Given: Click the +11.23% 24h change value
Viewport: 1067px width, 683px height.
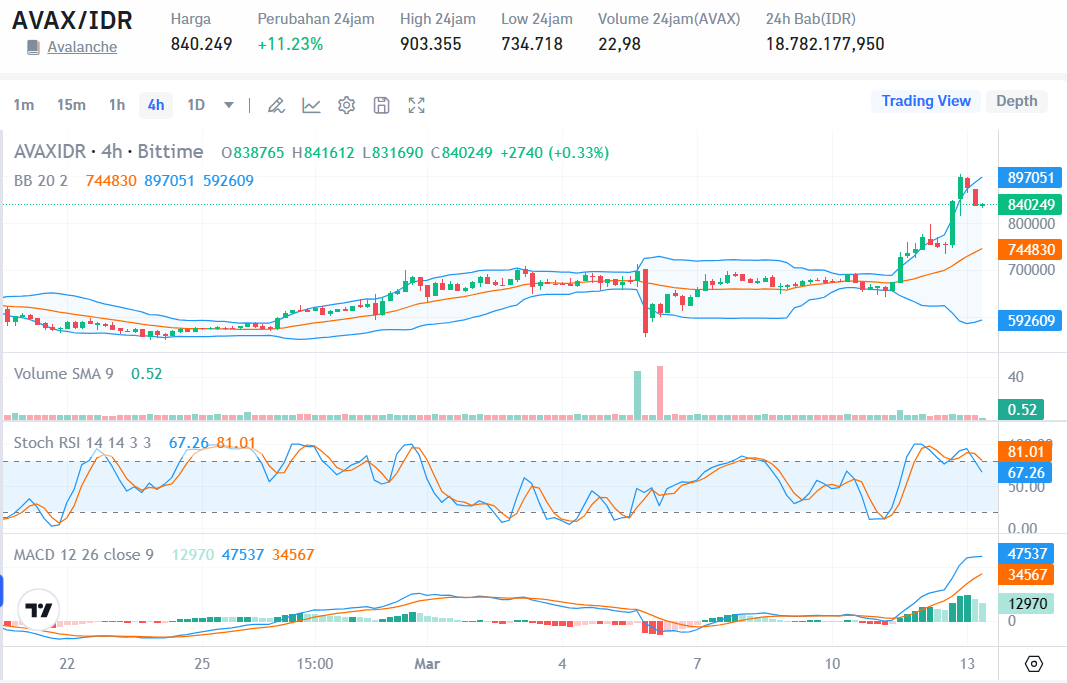Looking at the screenshot, I should [291, 44].
